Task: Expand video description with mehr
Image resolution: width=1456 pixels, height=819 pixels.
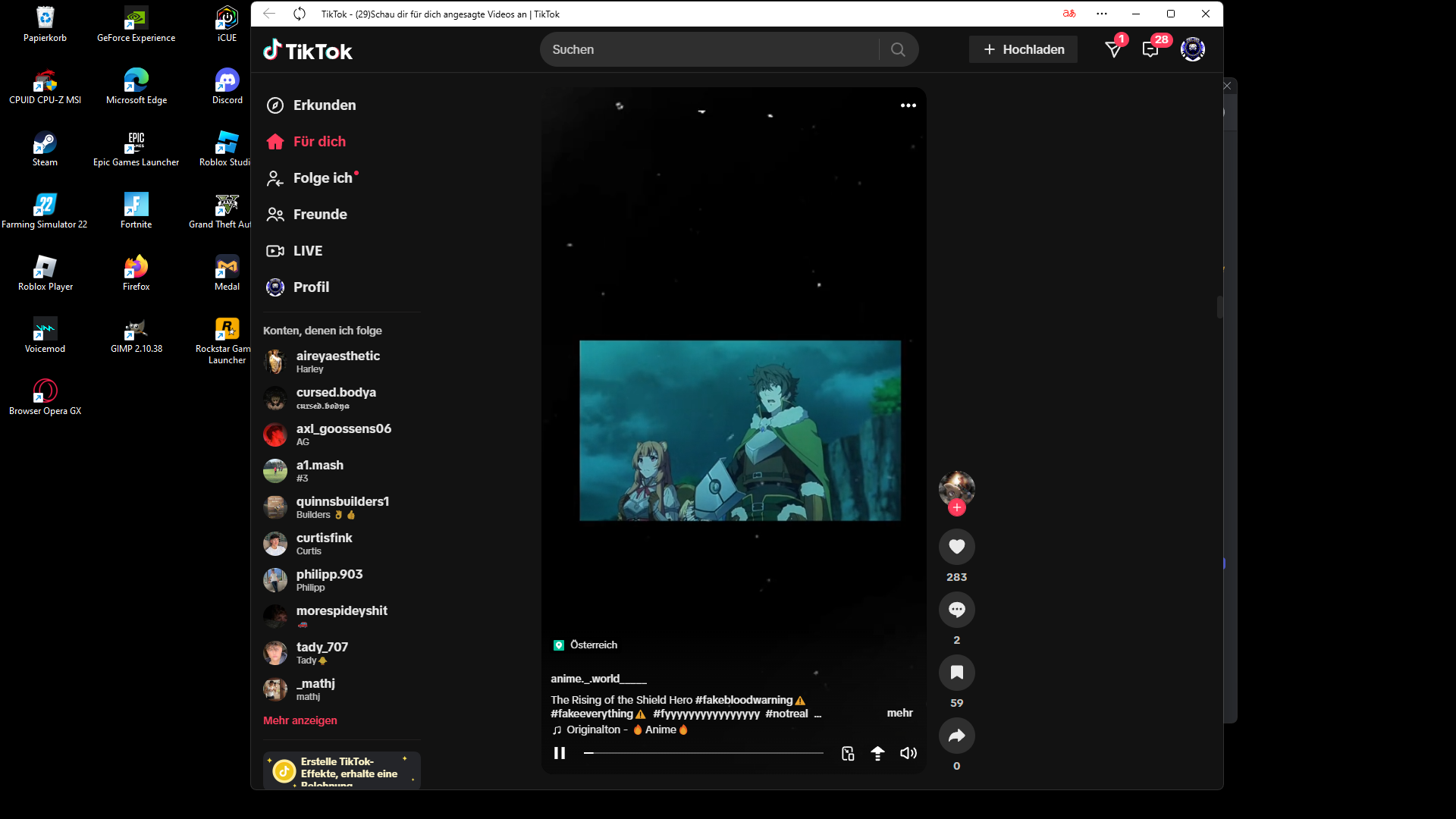Action: click(900, 713)
